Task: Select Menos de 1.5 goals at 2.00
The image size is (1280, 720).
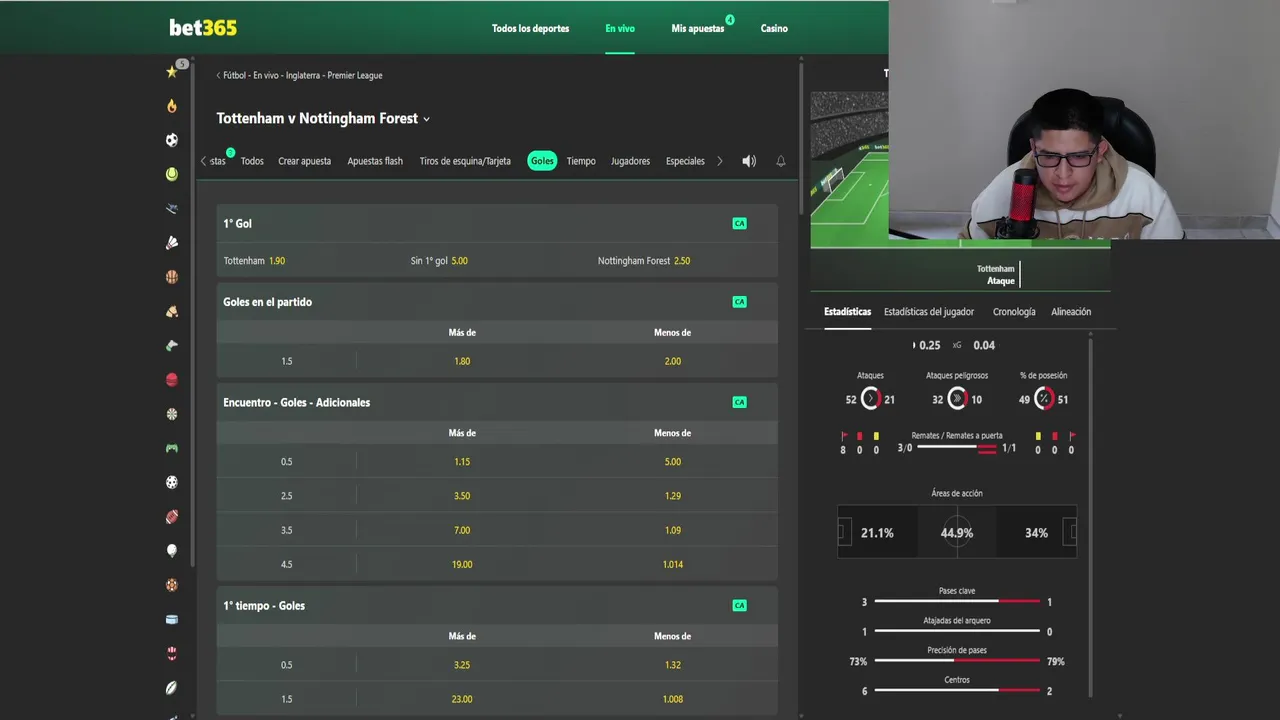Action: tap(673, 361)
